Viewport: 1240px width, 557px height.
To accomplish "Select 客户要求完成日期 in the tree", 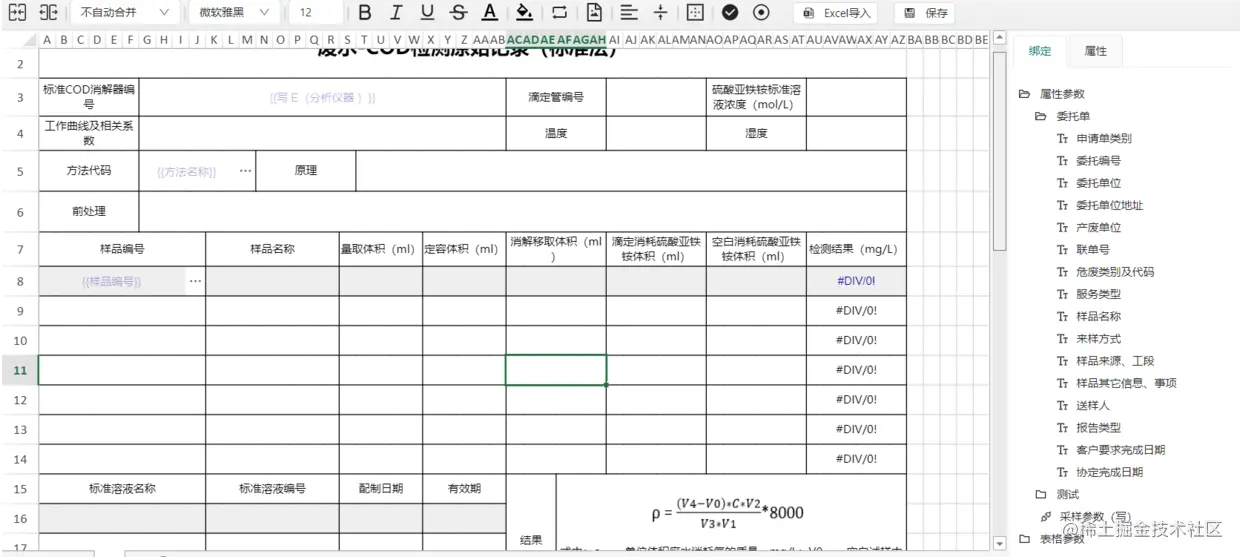I will 1120,450.
